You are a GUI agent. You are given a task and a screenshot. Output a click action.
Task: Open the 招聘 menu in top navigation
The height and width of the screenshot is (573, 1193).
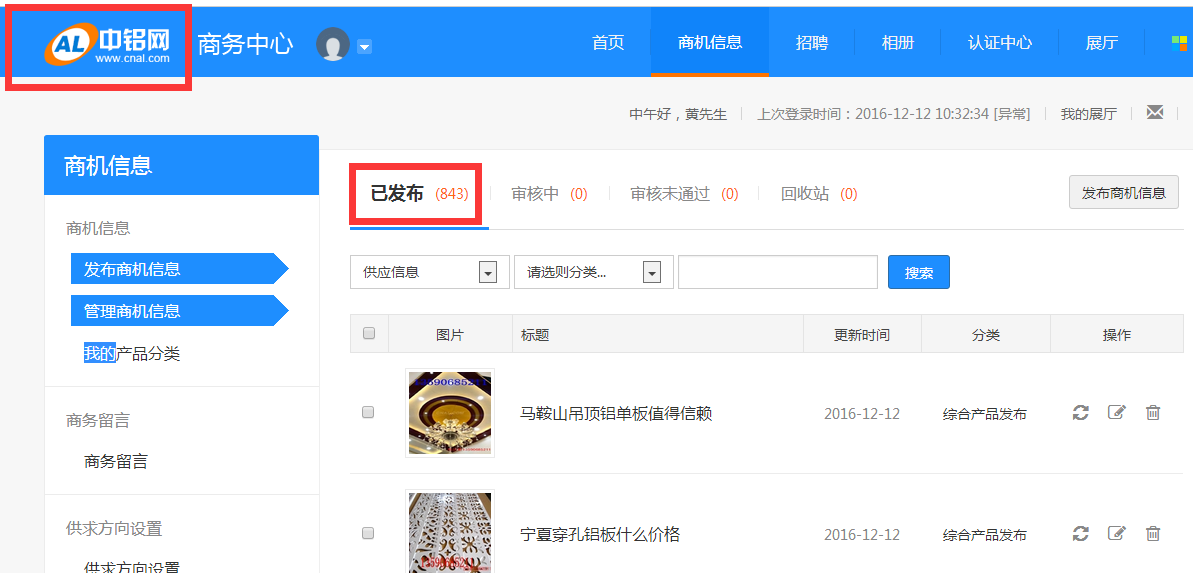pyautogui.click(x=811, y=42)
